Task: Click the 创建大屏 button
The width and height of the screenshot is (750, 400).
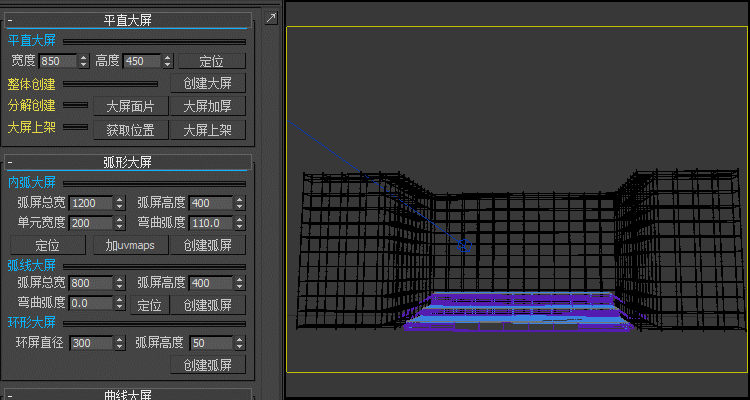Action: click(x=208, y=83)
